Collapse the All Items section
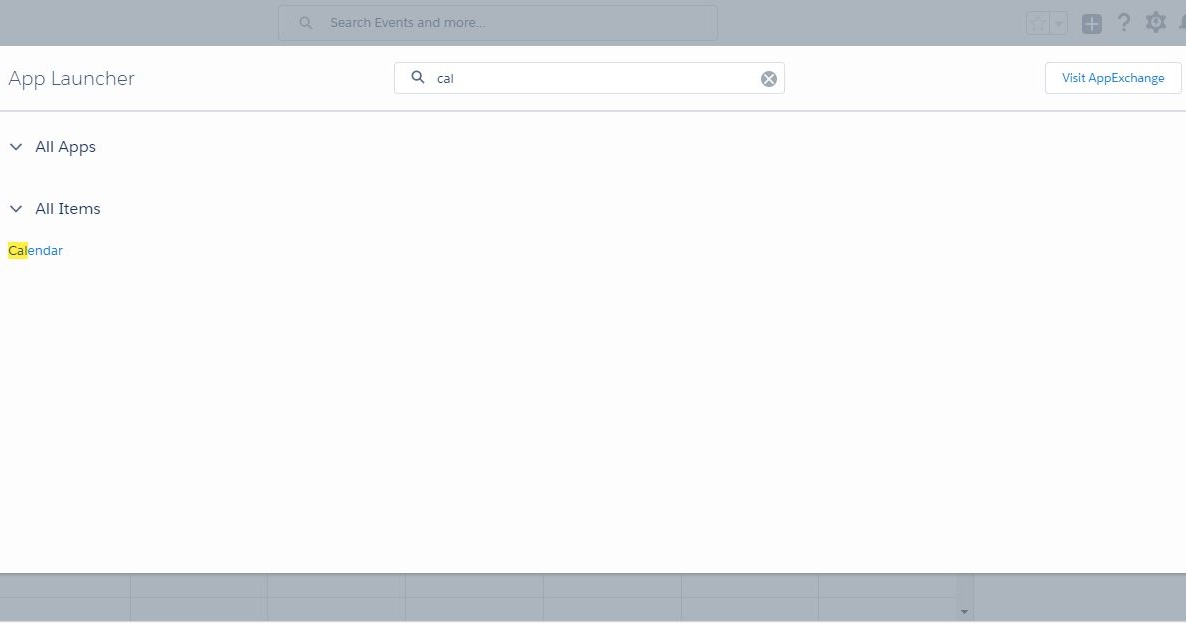Image resolution: width=1186 pixels, height=623 pixels. 16,208
